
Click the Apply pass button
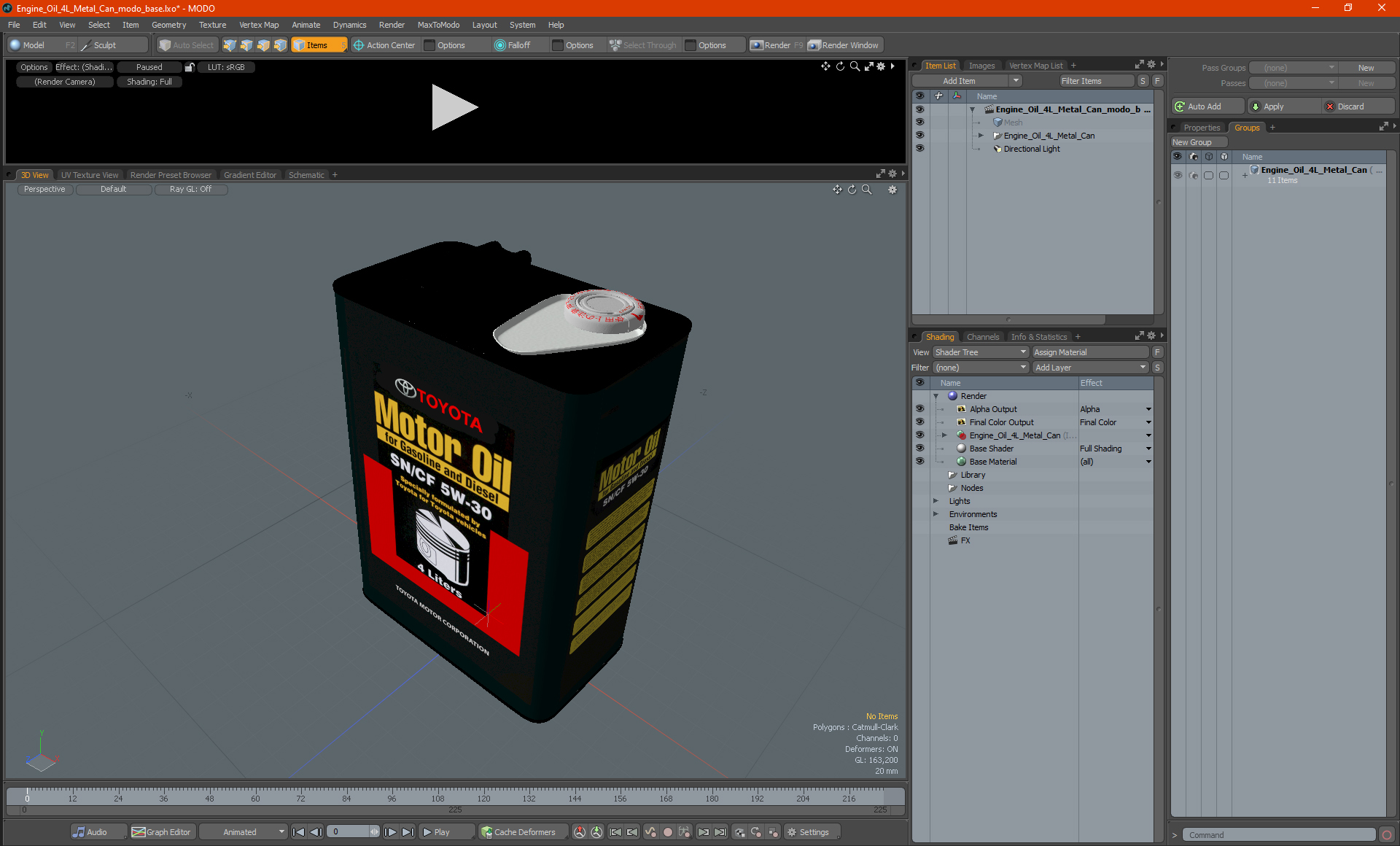point(1284,106)
